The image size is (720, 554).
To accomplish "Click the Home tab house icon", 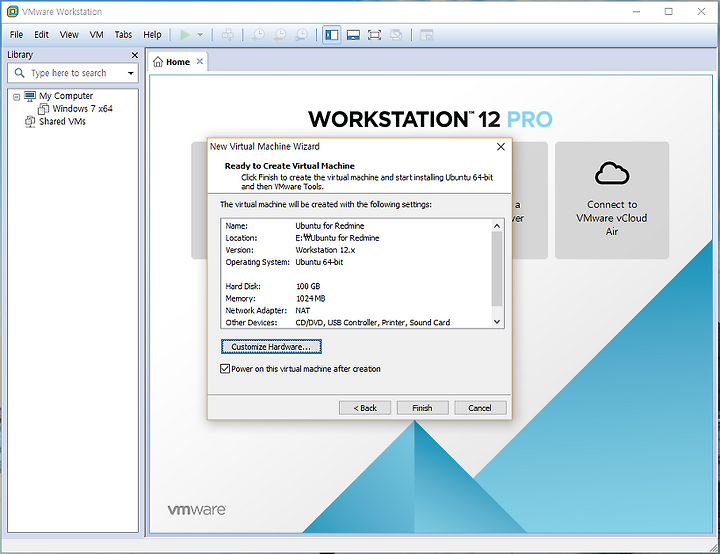I will tap(158, 62).
